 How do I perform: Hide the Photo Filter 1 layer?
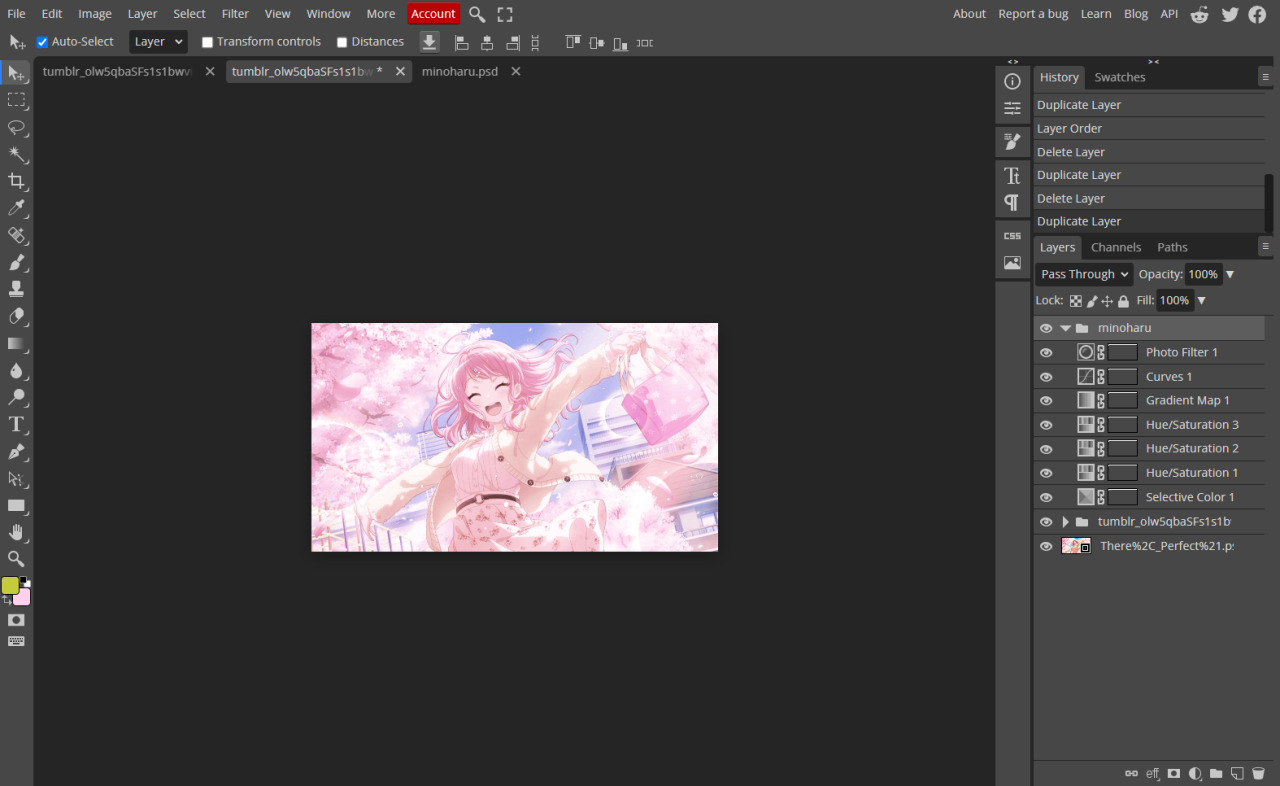tap(1046, 353)
